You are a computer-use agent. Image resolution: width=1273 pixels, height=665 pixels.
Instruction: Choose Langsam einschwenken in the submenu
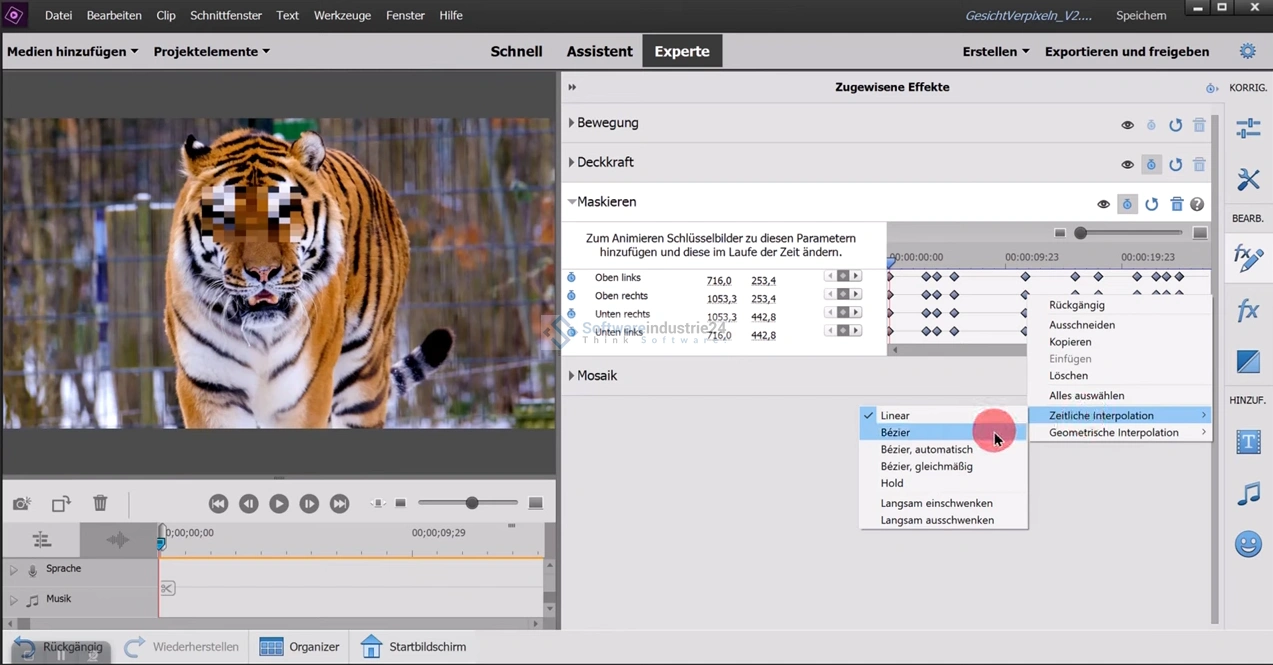coord(936,503)
